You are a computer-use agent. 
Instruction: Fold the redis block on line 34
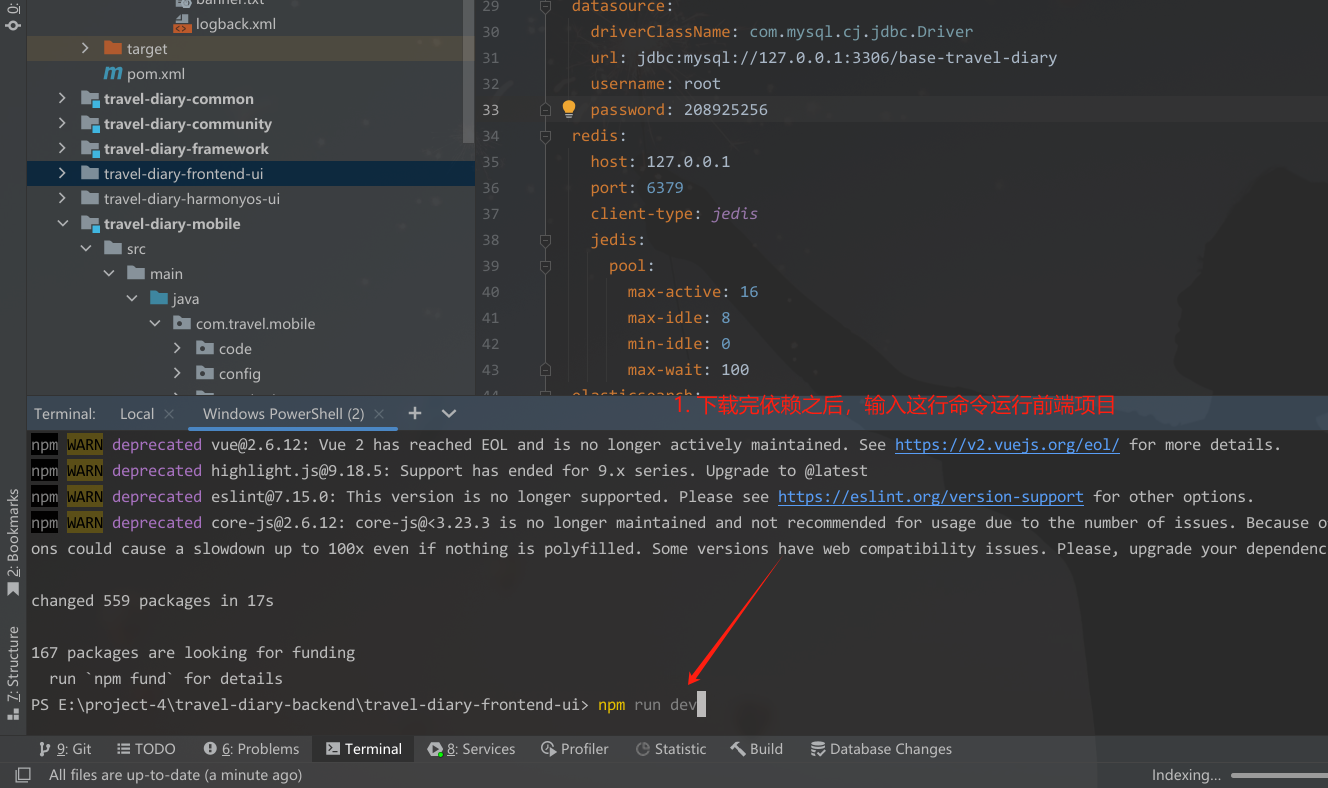[545, 136]
